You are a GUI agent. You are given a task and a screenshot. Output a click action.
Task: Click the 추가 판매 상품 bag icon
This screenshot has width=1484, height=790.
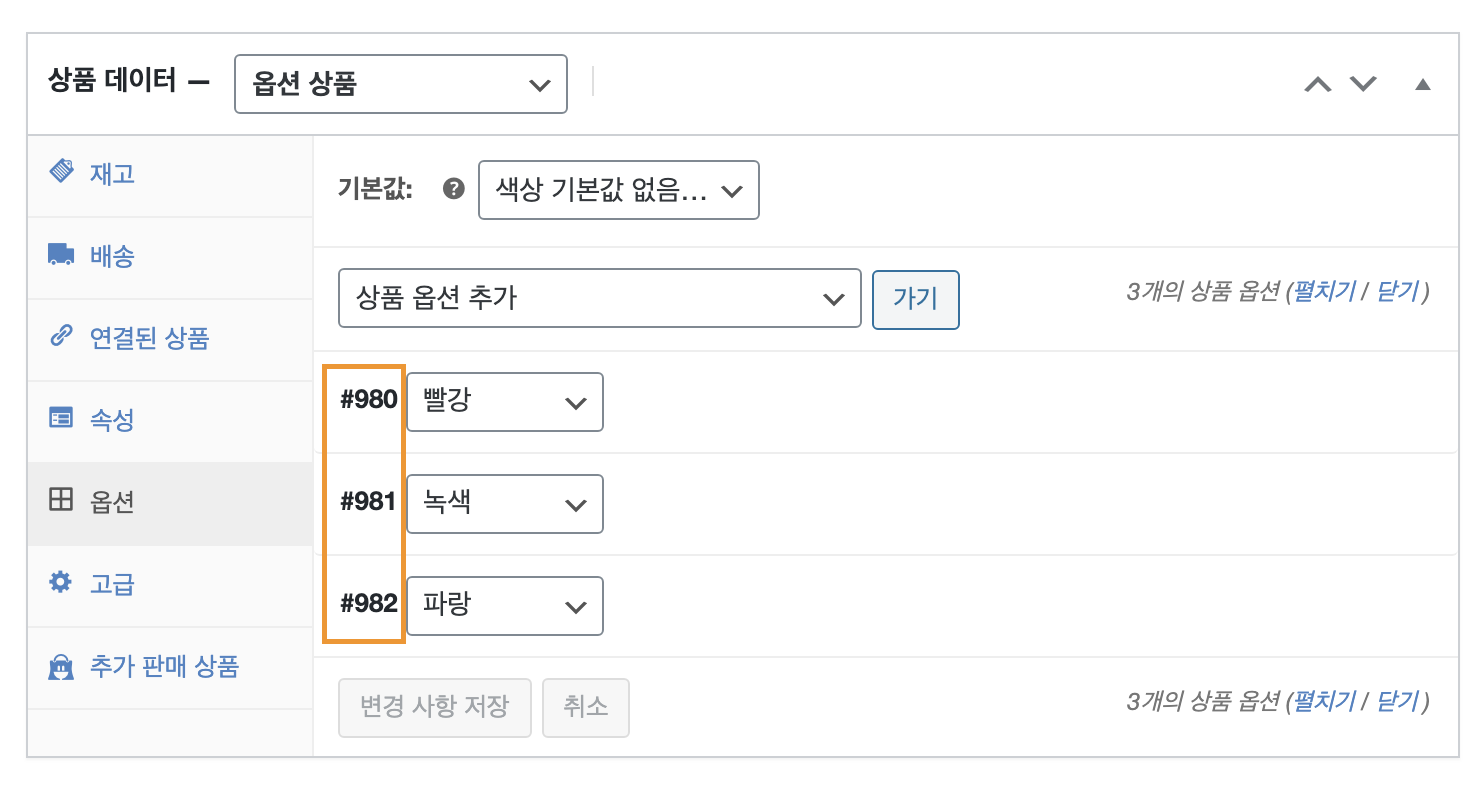tap(61, 667)
